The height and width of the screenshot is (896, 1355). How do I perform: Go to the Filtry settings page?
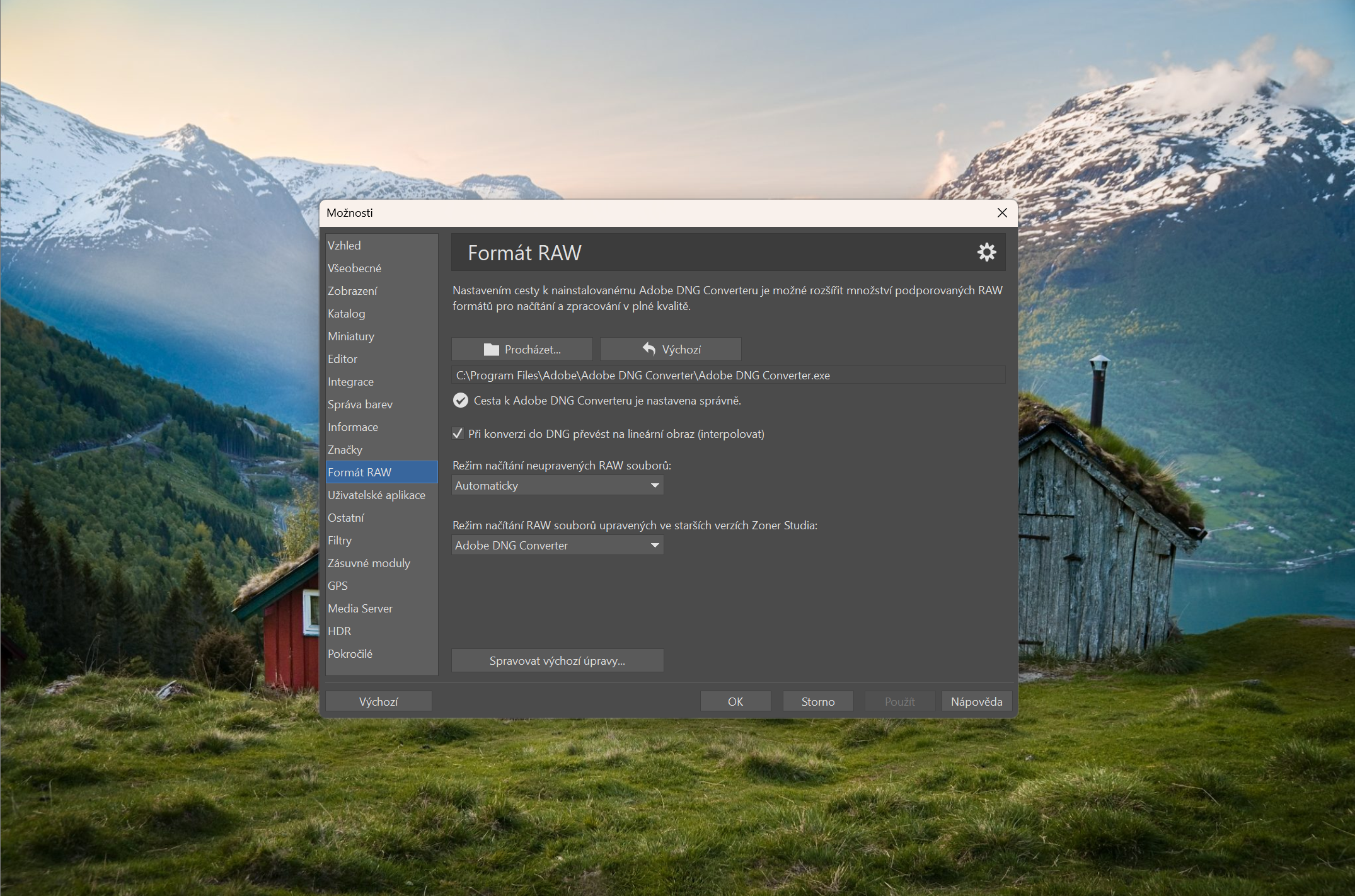click(x=381, y=540)
